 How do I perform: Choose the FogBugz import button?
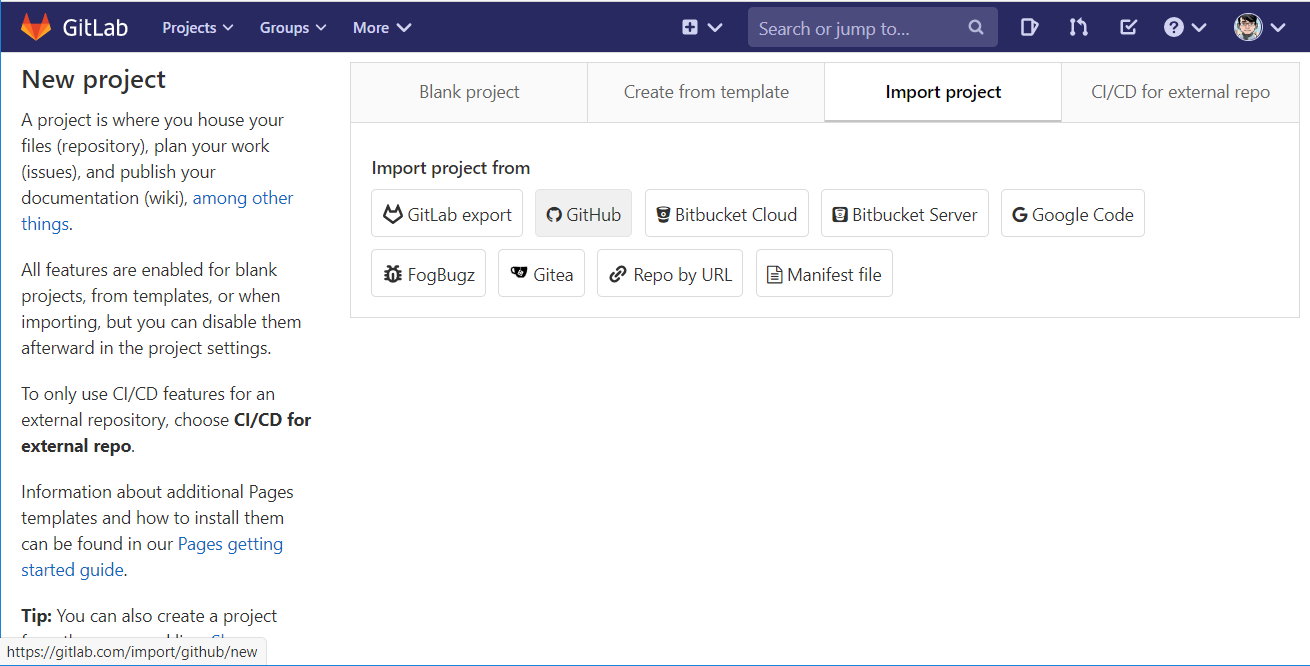click(428, 274)
